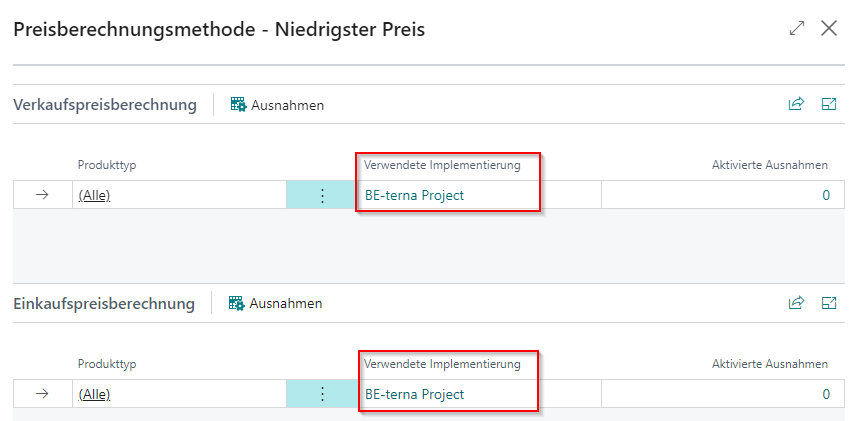The width and height of the screenshot is (860, 421).
Task: Share the Verkaufspreisberechnung list
Action: coord(796,104)
